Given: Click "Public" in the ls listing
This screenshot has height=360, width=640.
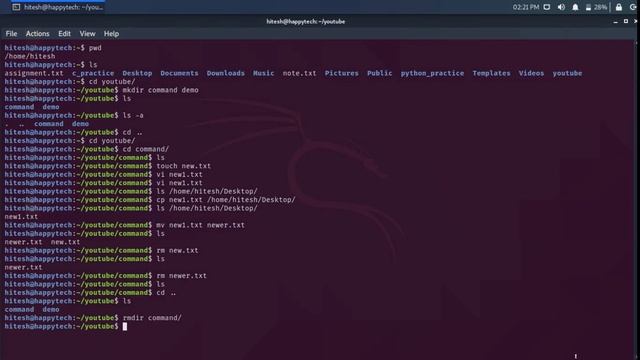Looking at the screenshot, I should pyautogui.click(x=380, y=73).
